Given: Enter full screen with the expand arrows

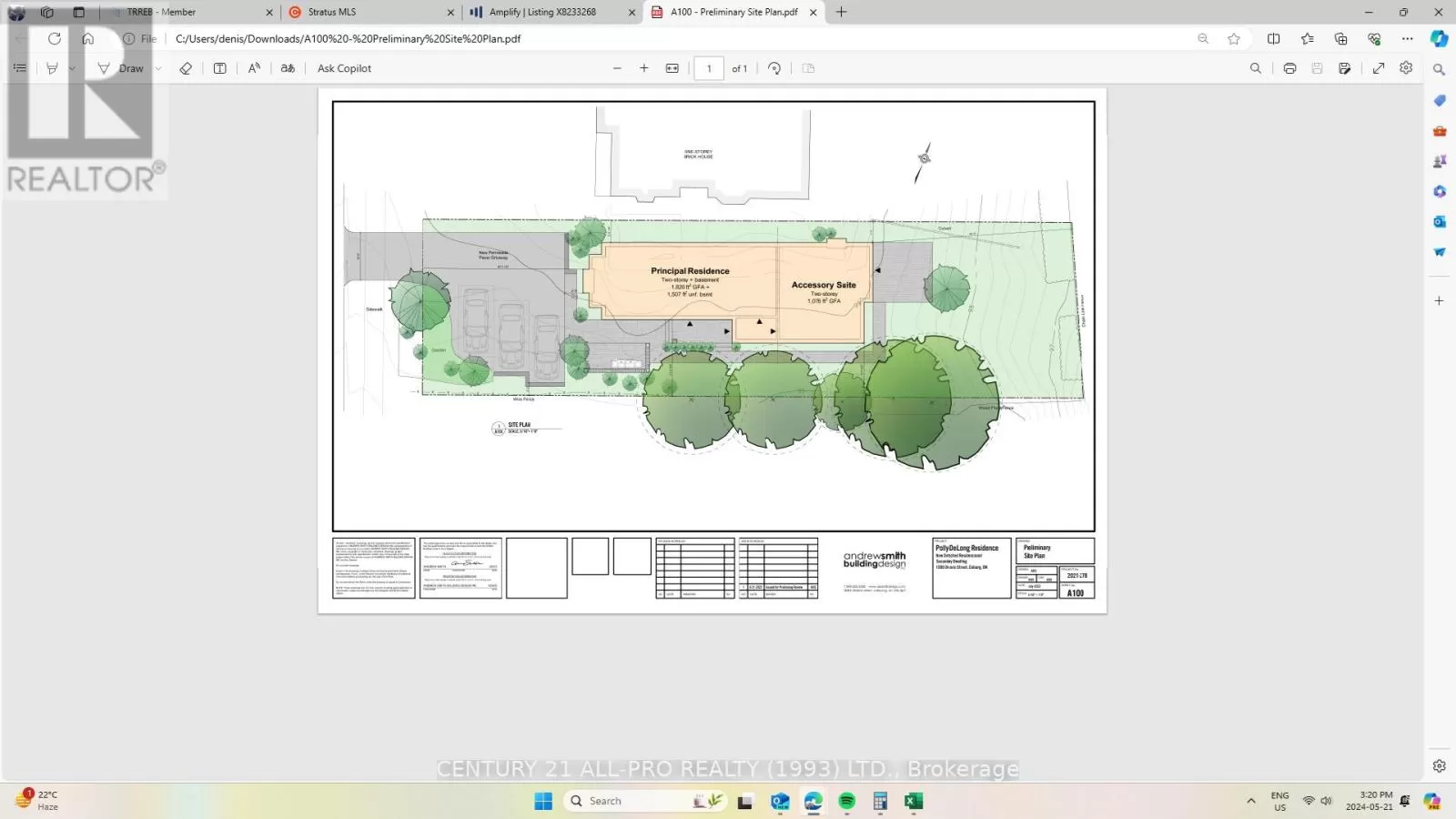Looking at the screenshot, I should click(x=1379, y=68).
